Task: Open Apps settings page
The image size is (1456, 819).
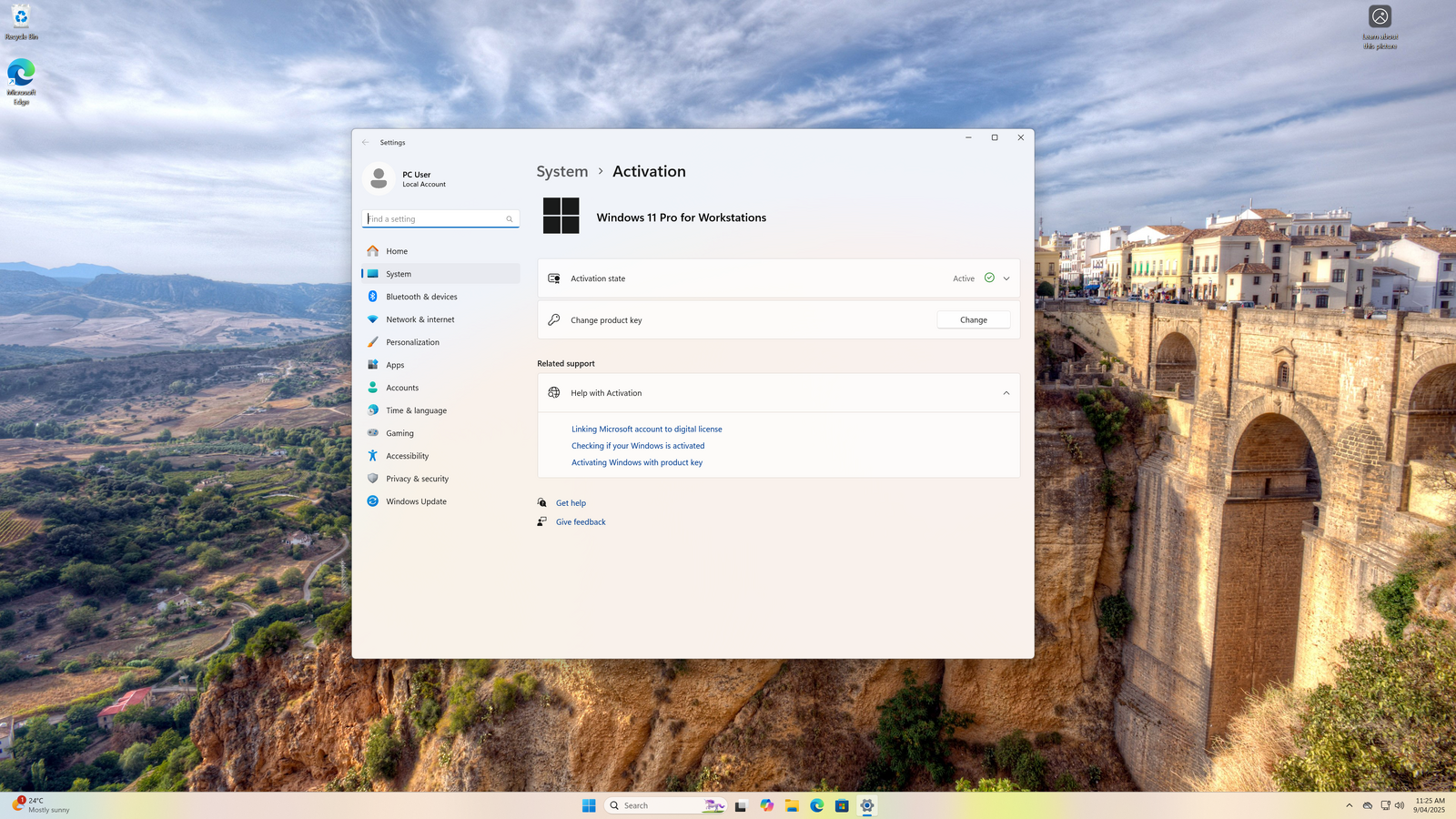Action: [x=440, y=365]
